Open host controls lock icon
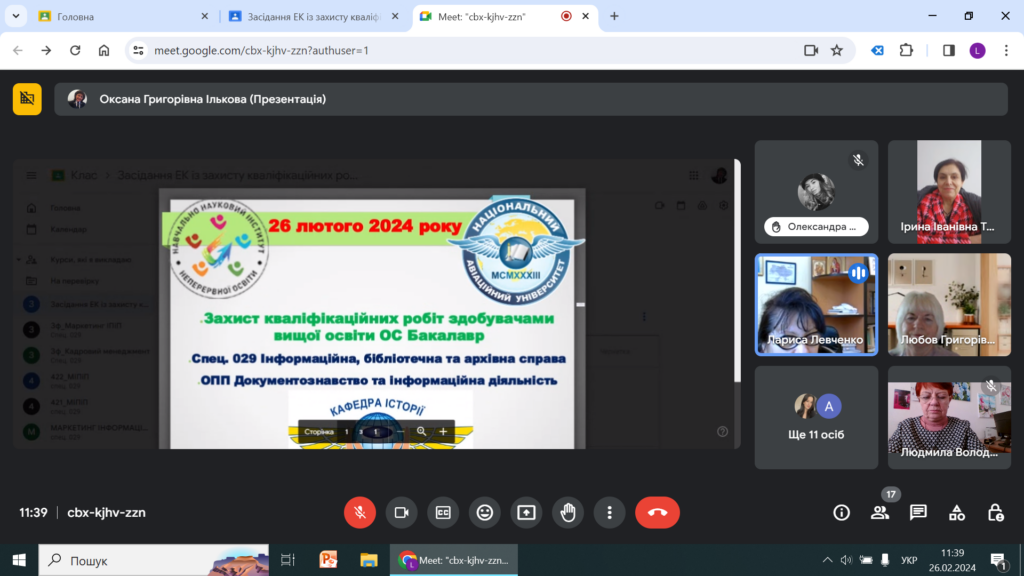1024x576 pixels. click(x=995, y=512)
